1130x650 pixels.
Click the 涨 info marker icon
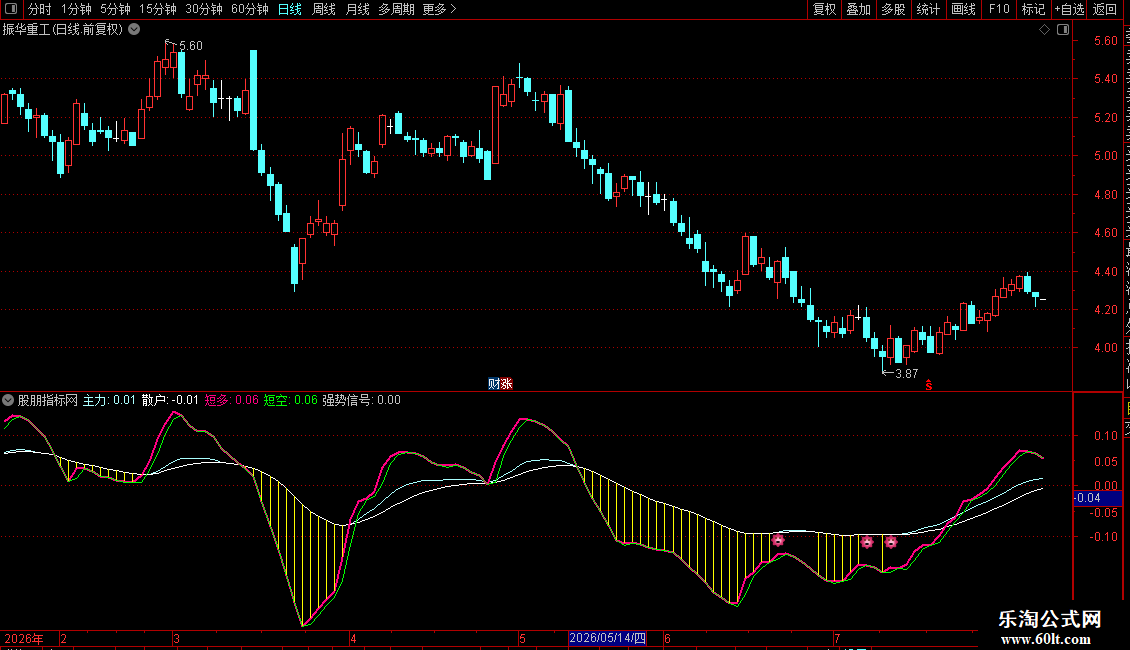click(x=507, y=384)
